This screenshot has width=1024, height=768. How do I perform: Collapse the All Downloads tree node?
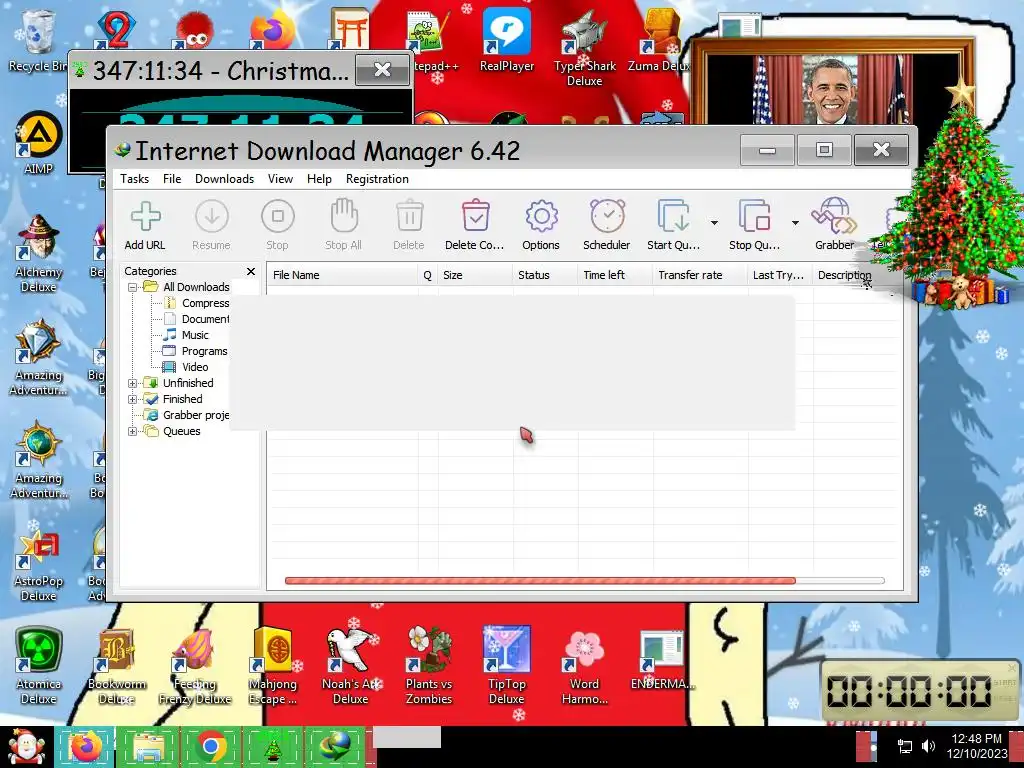[133, 287]
